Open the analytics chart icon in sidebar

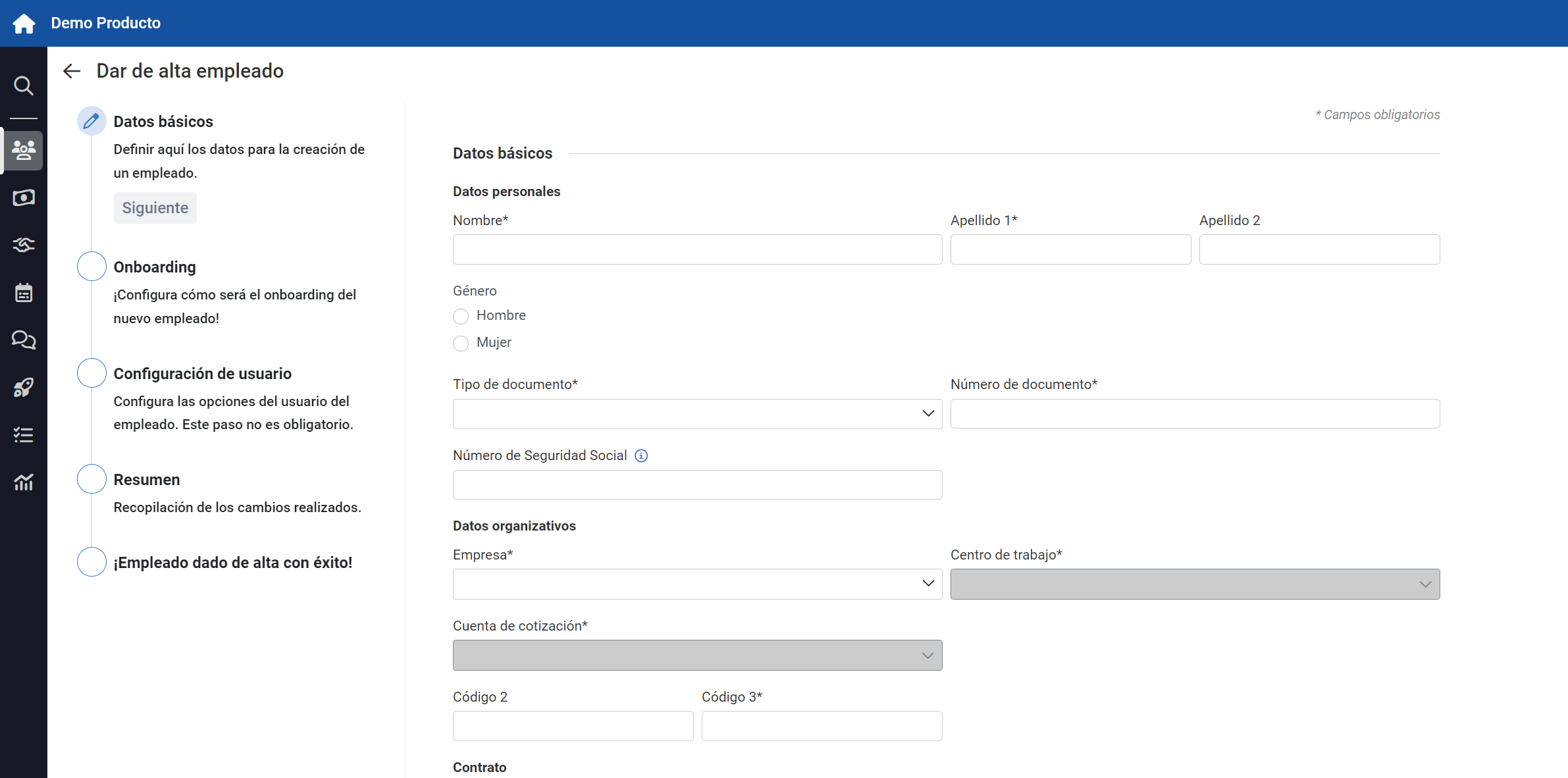(24, 482)
